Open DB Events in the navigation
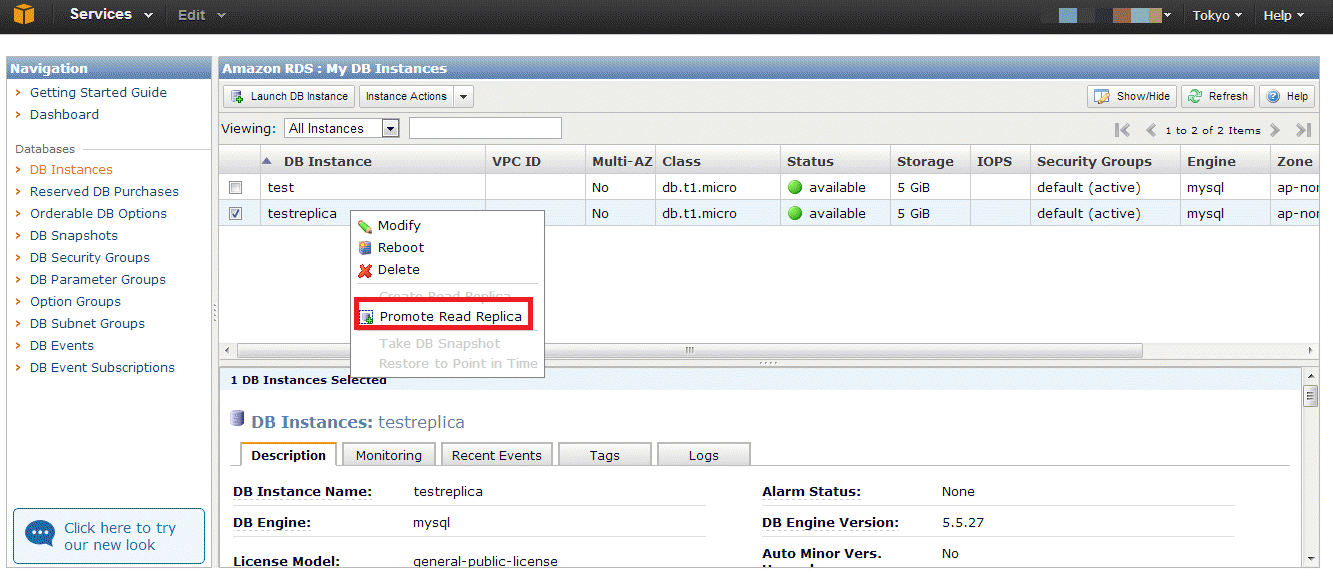The image size is (1333, 578). tap(62, 345)
